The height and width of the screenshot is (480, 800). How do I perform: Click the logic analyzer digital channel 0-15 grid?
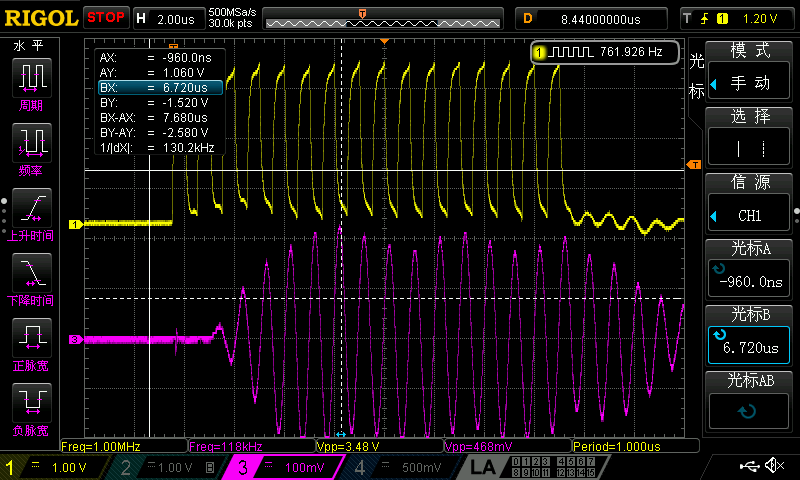point(553,467)
